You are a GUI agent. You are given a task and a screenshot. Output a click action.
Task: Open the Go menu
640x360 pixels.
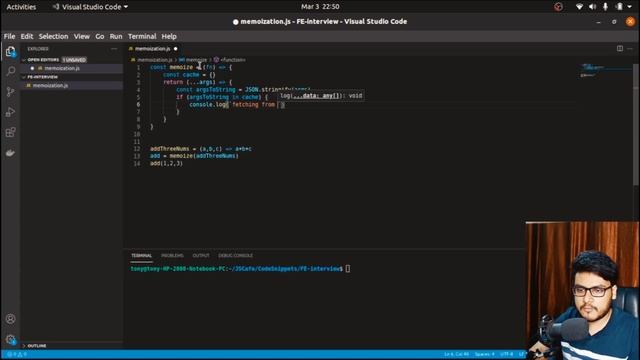click(x=100, y=36)
